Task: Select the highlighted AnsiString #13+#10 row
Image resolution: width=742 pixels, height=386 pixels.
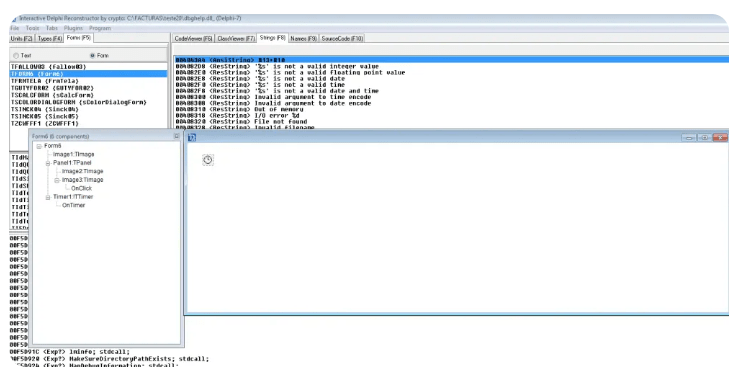Action: point(451,60)
